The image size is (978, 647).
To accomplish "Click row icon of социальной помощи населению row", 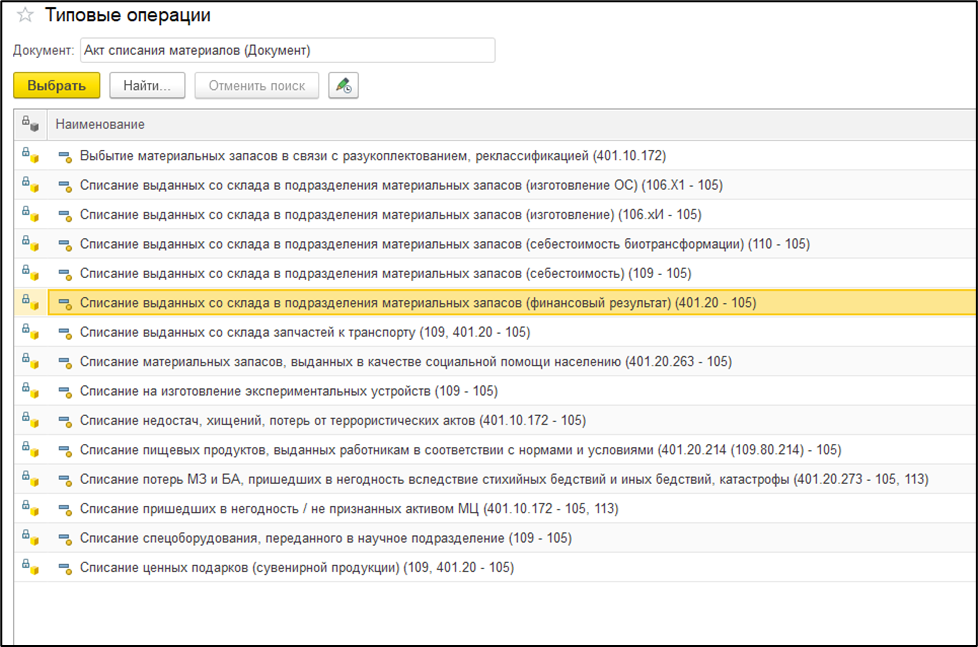I will (x=65, y=362).
